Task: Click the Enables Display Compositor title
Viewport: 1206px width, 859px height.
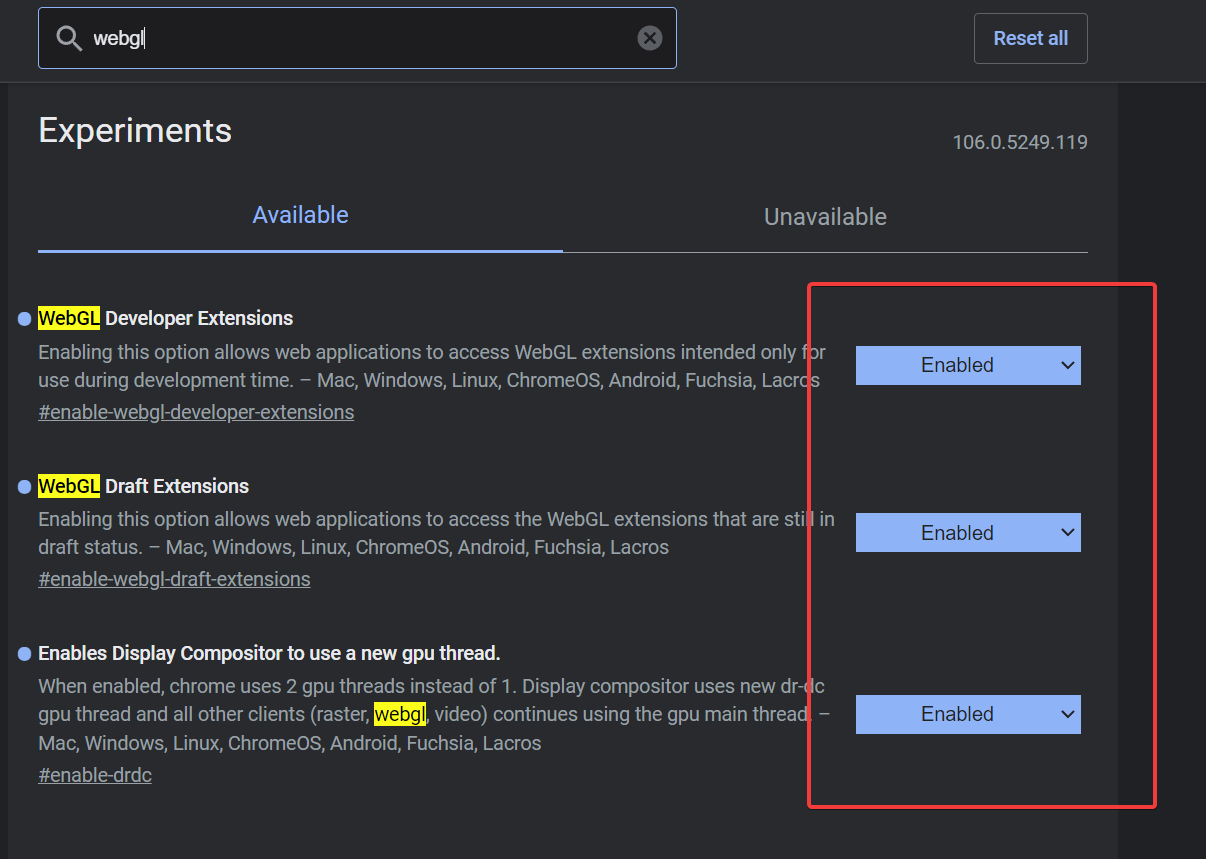Action: click(x=269, y=653)
